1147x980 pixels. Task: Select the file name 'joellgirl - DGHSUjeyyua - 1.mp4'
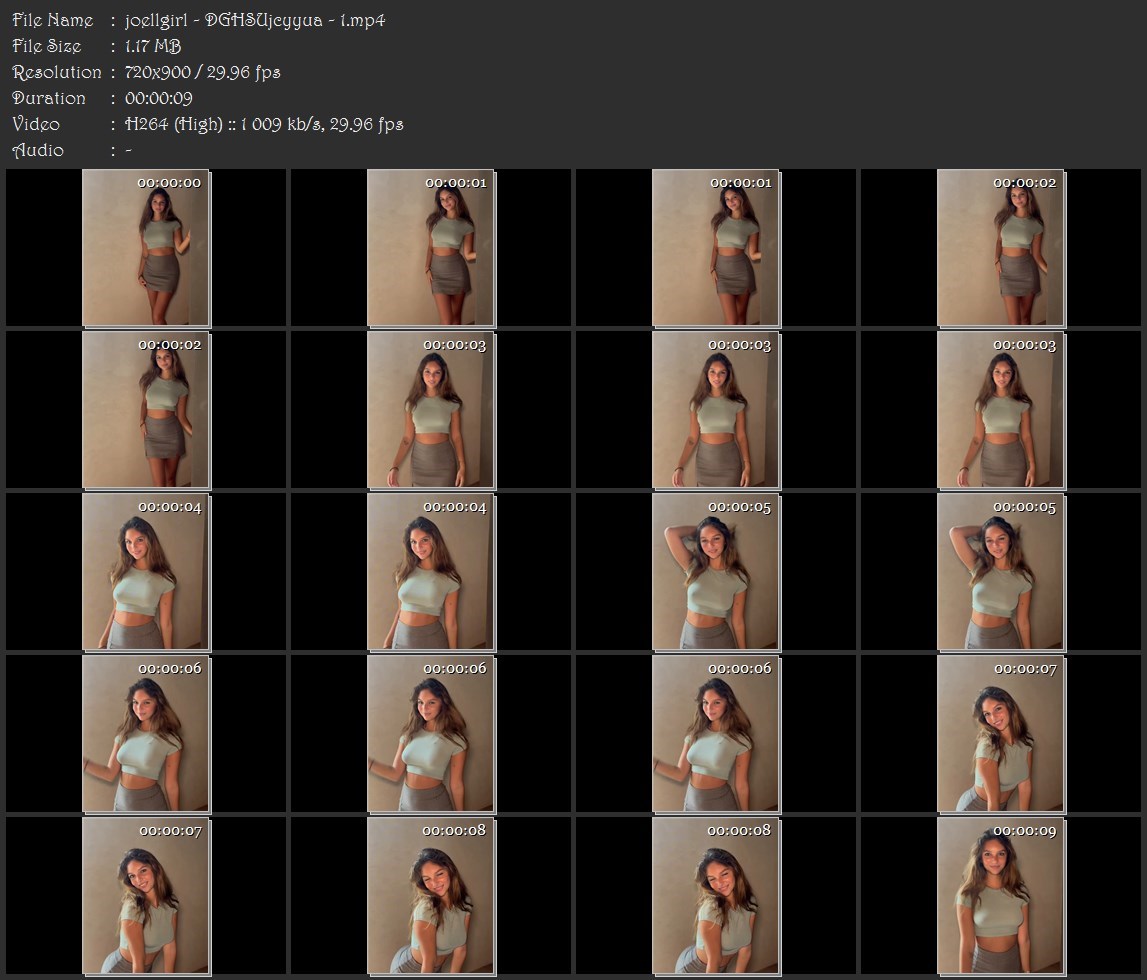point(255,20)
